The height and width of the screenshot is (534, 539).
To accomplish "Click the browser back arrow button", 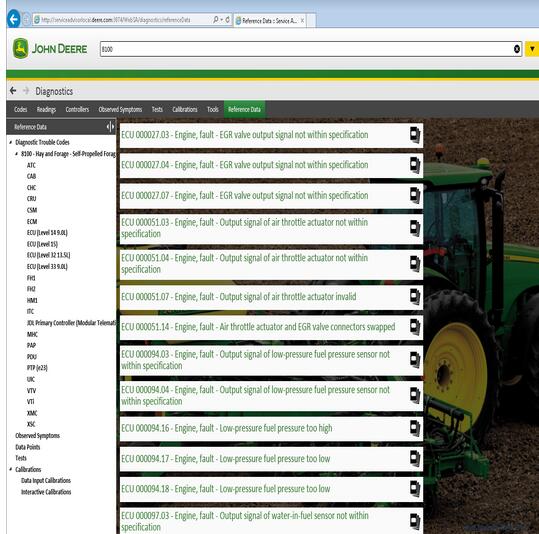I will (14, 19).
